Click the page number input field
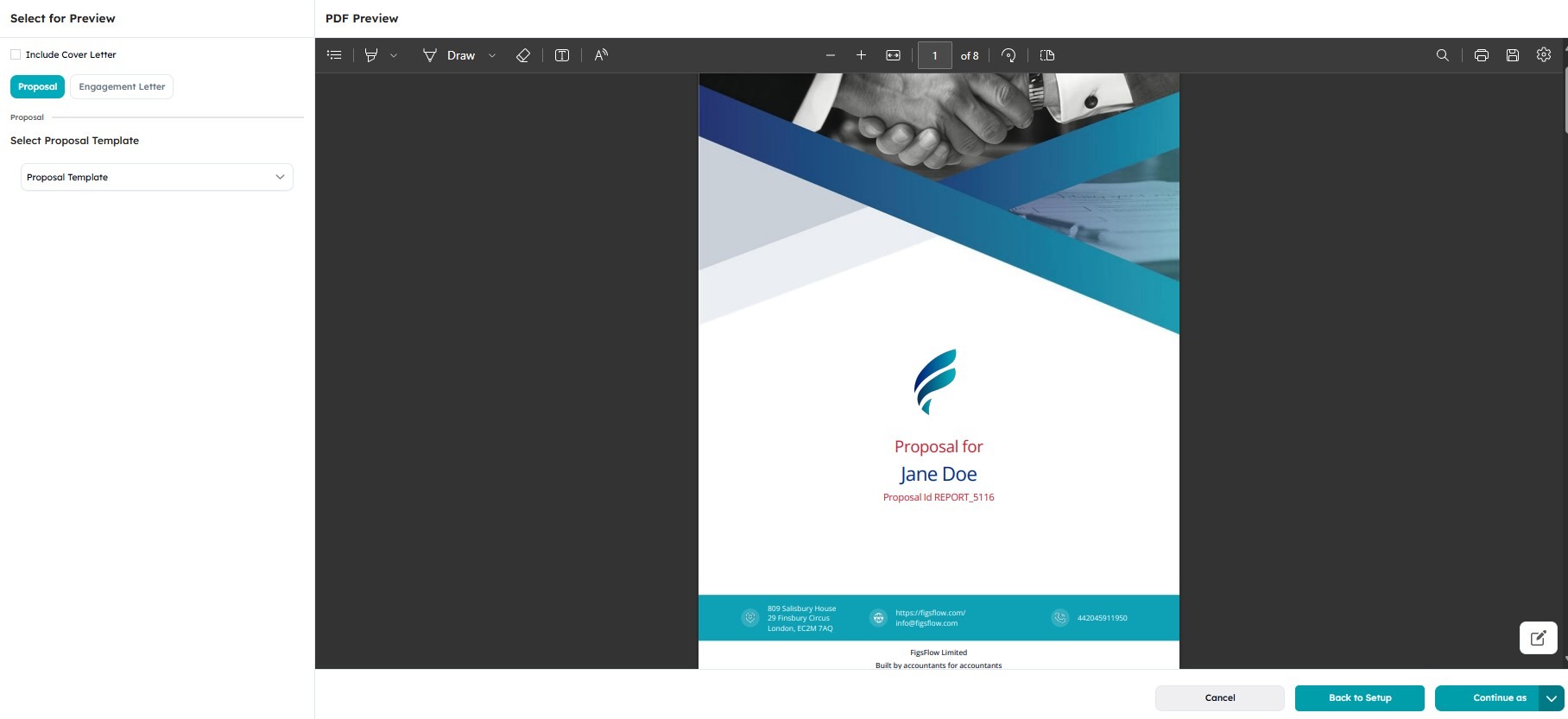Viewport: 1568px width, 719px height. pos(934,55)
